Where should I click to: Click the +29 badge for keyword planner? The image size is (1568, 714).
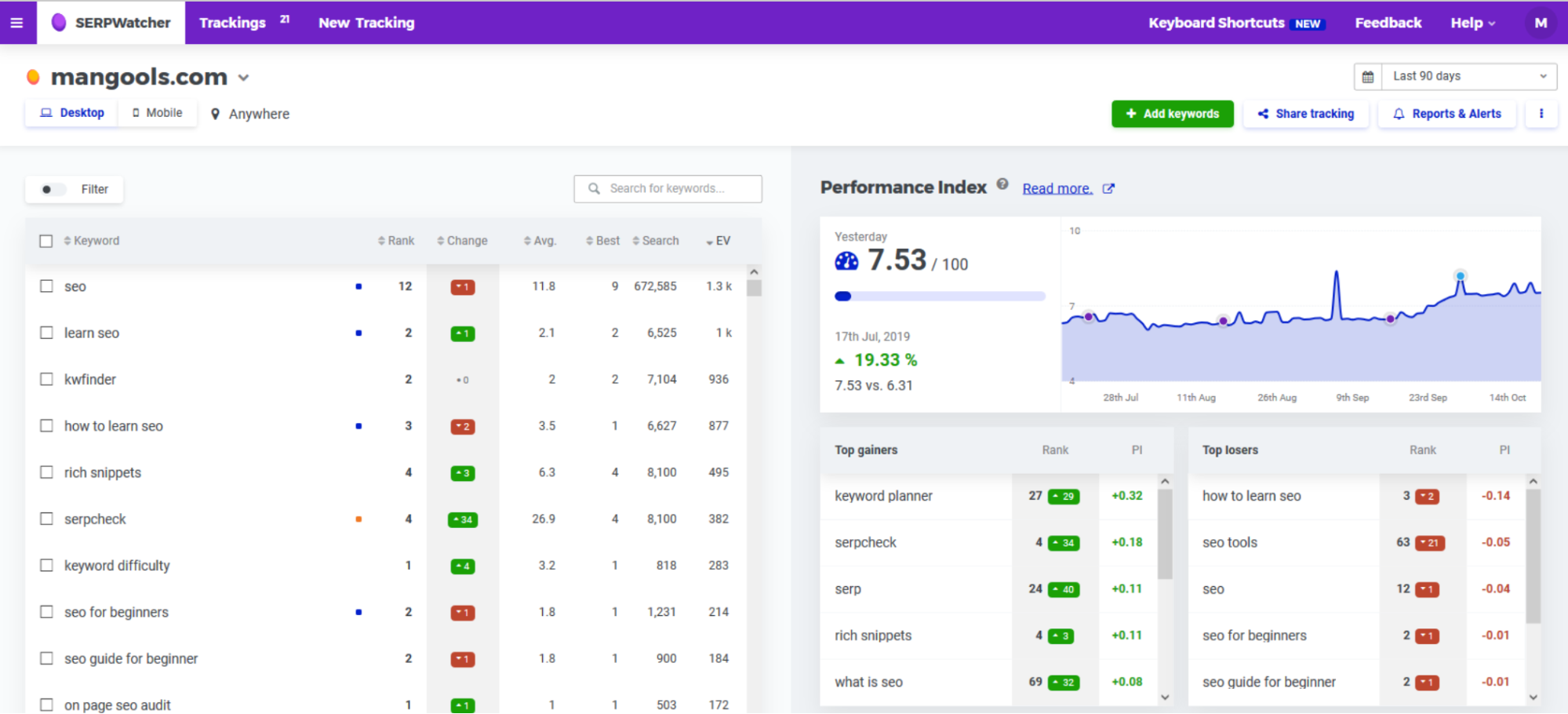(x=1064, y=497)
